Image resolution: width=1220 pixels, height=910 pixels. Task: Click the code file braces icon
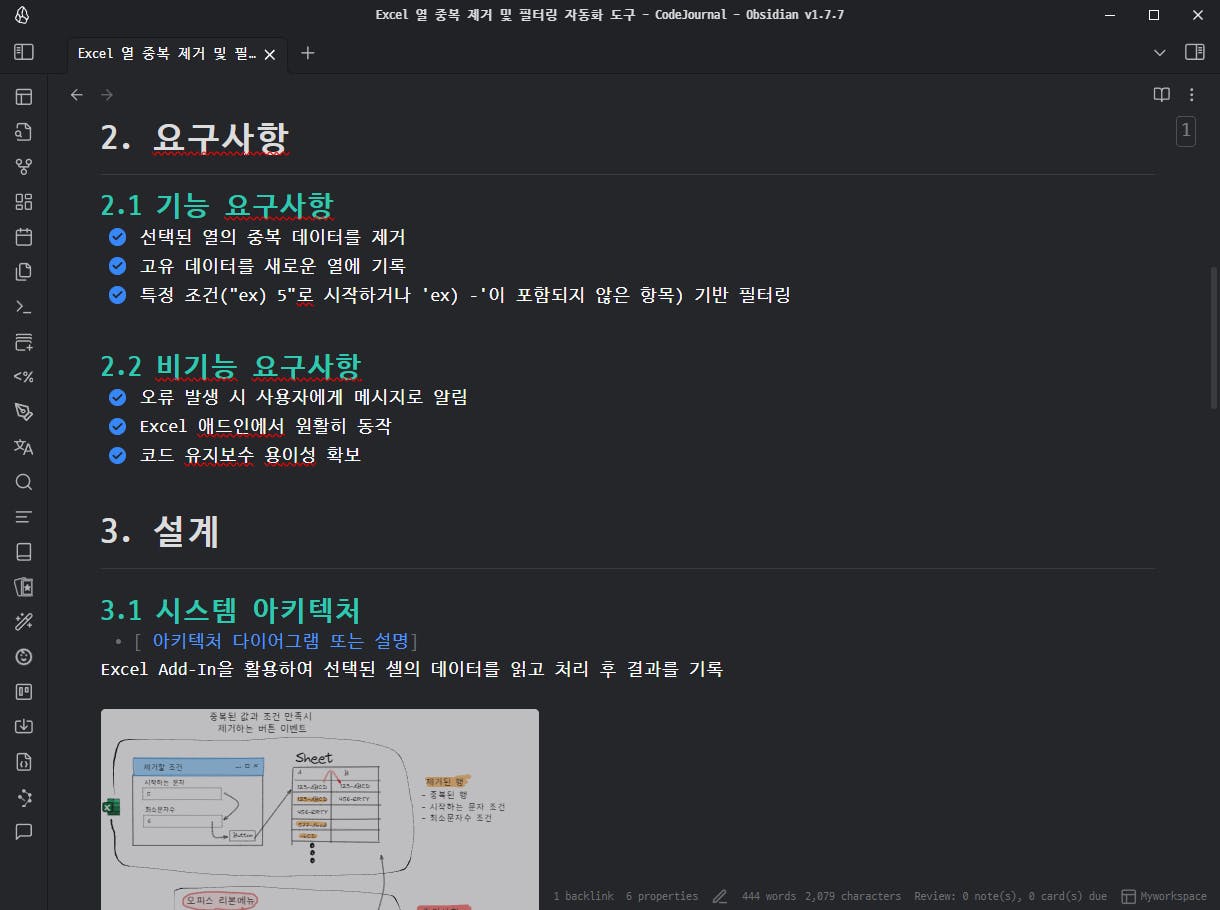[x=24, y=762]
